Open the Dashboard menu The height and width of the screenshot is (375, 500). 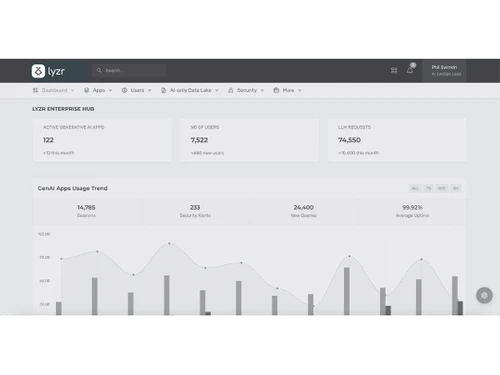click(53, 90)
